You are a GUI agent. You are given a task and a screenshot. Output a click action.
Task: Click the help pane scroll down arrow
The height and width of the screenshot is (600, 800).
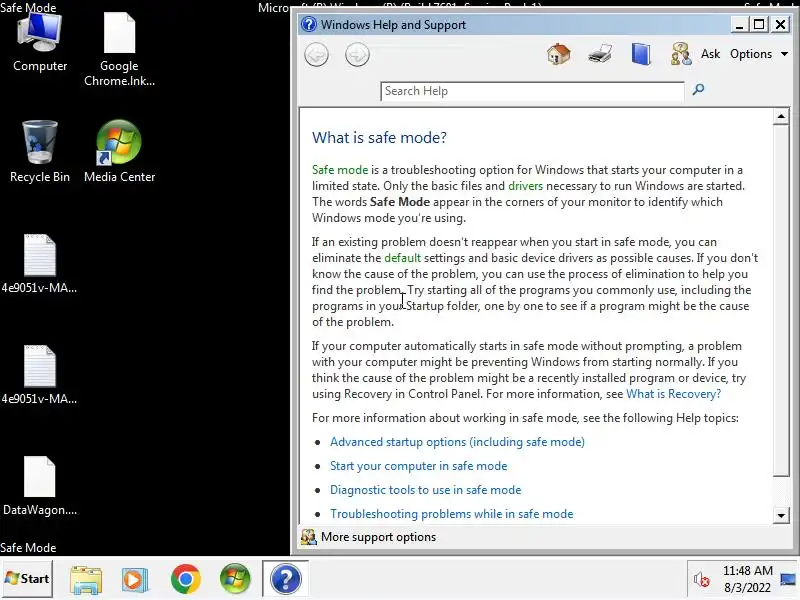click(x=781, y=515)
